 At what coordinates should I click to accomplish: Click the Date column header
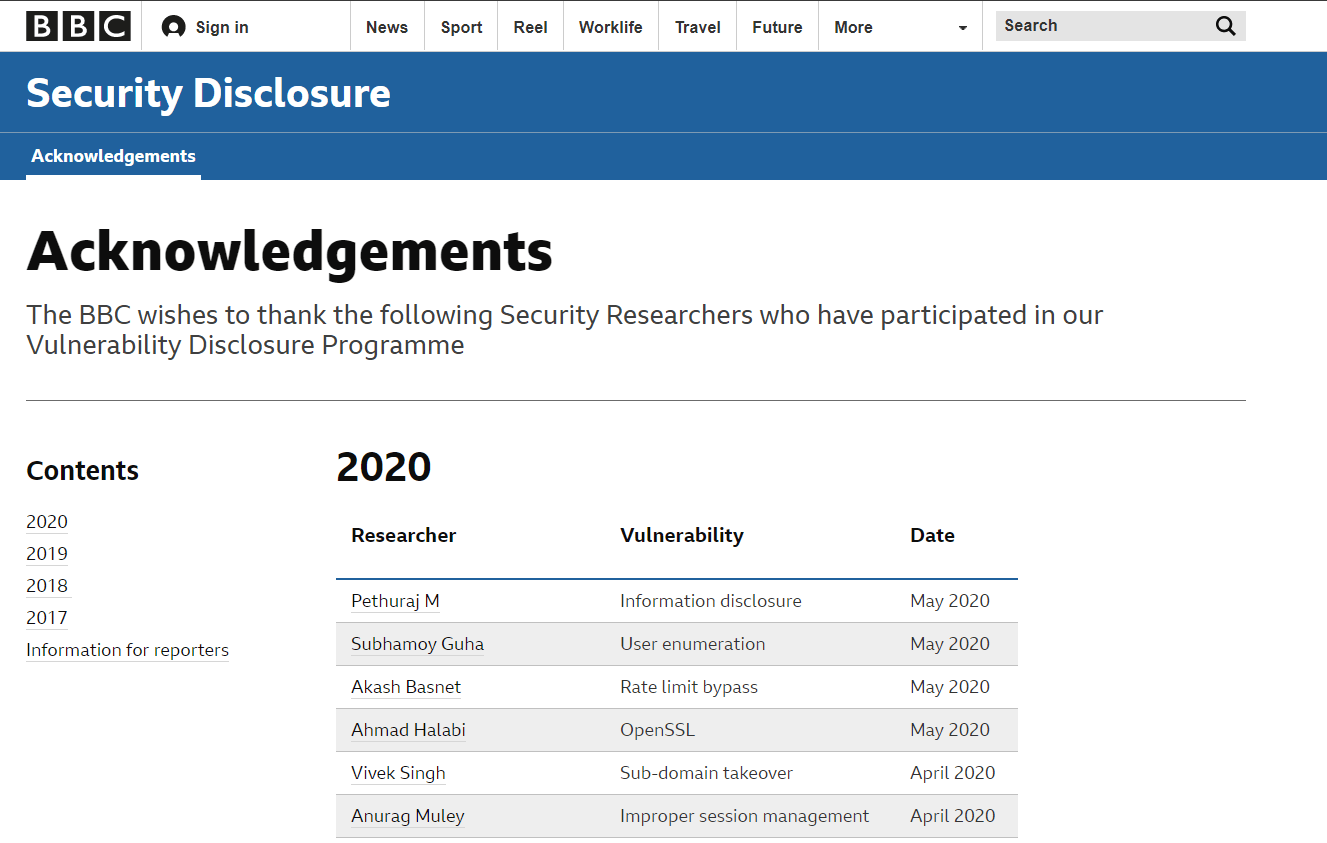pos(932,535)
